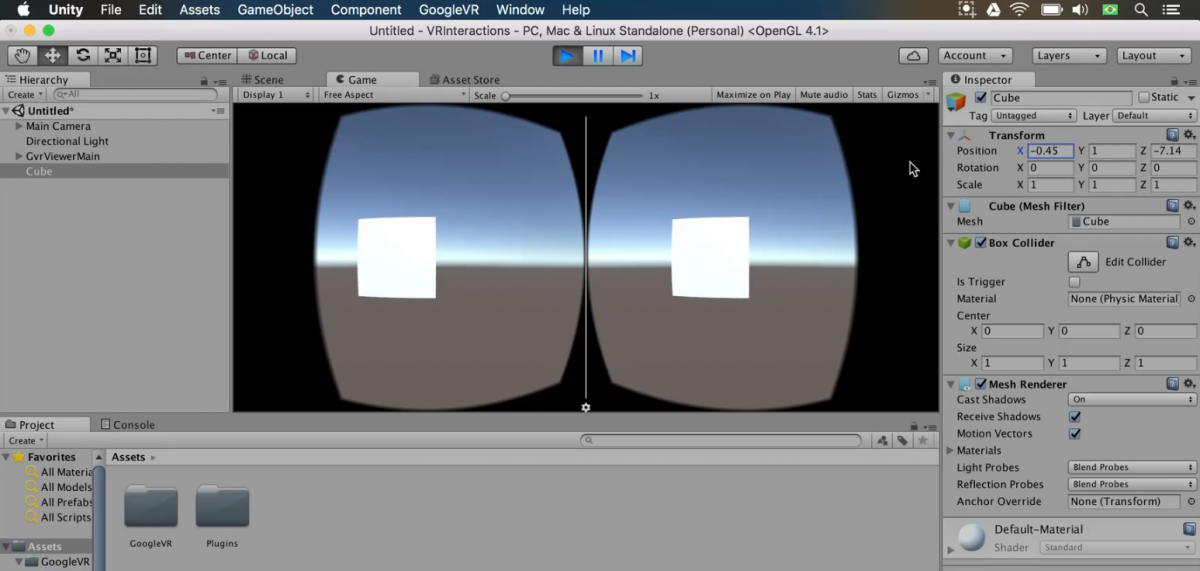This screenshot has width=1200, height=571.
Task: Switch to the Asset Store tab
Action: pos(465,80)
